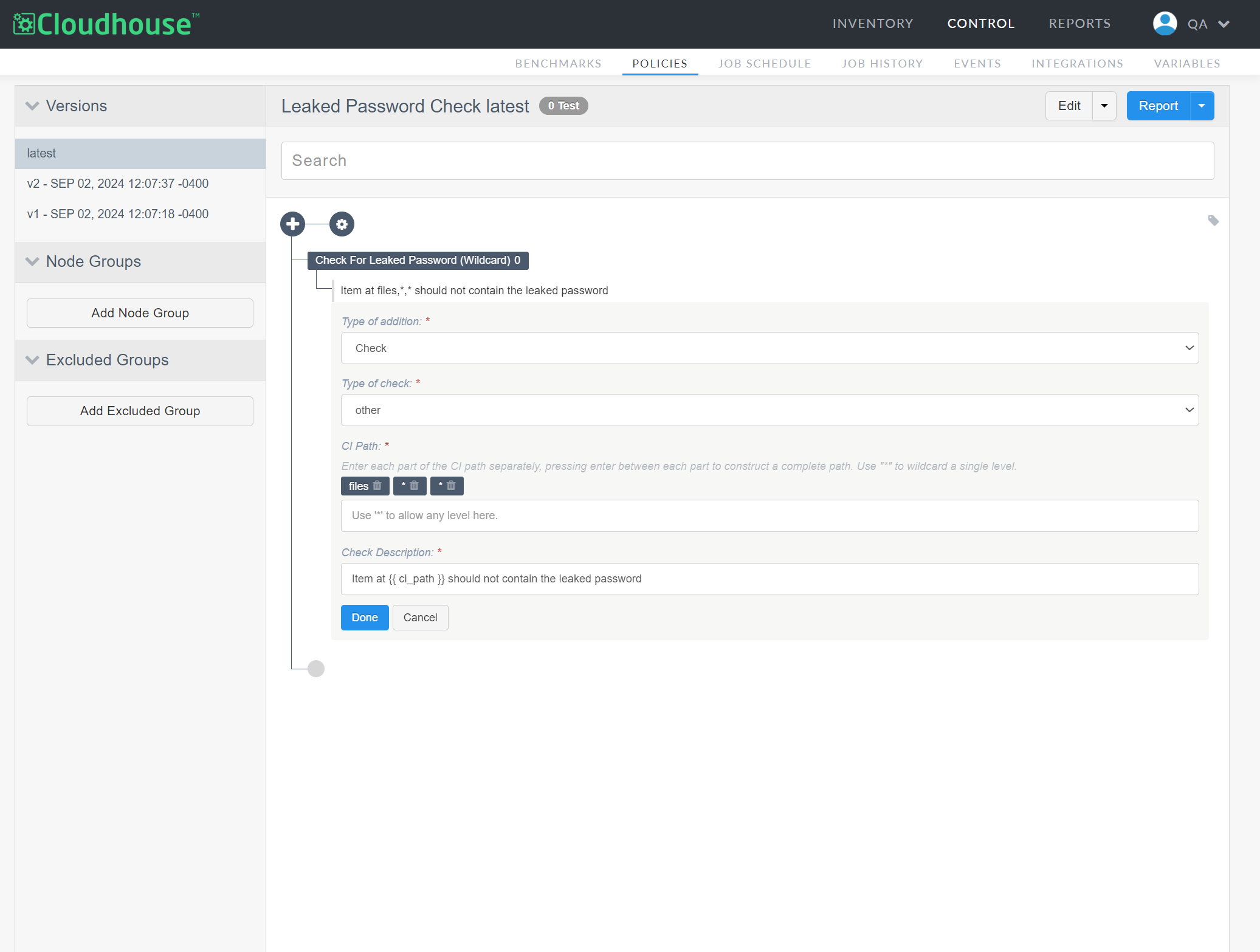Switch to the Benchmarks tab
This screenshot has height=952, width=1260.
coord(558,63)
